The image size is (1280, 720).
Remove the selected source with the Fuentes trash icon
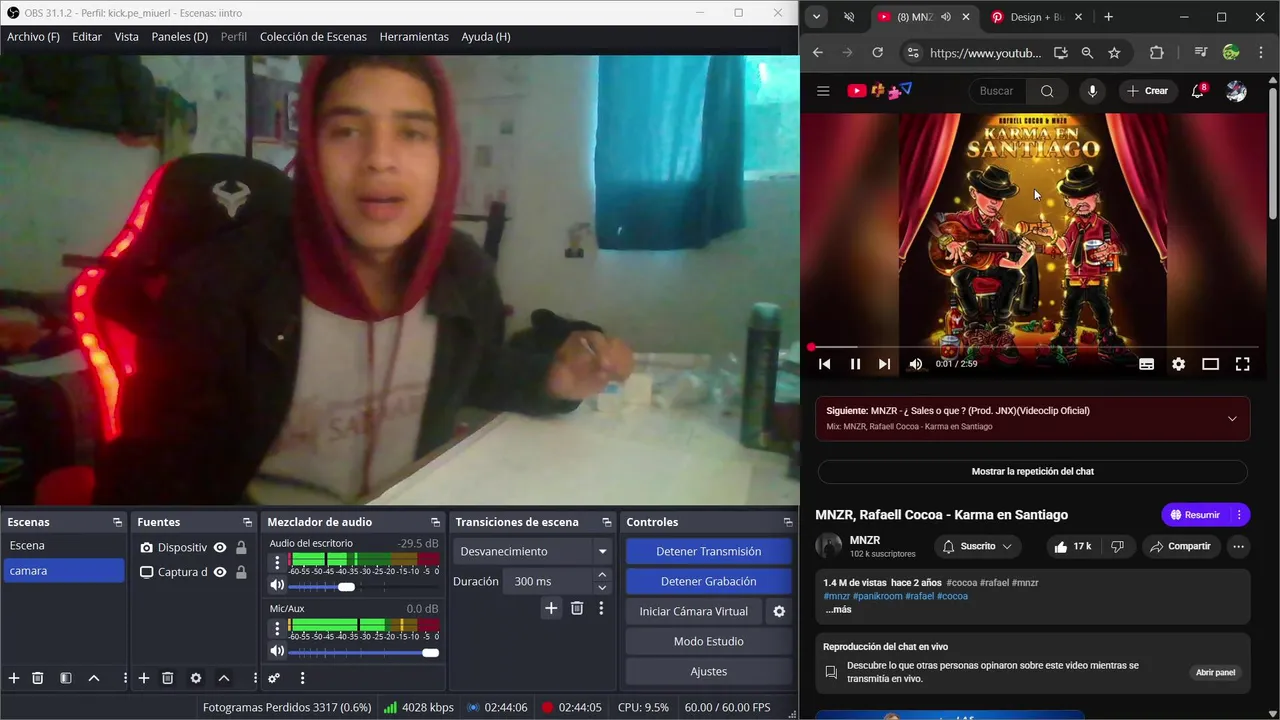(x=168, y=678)
